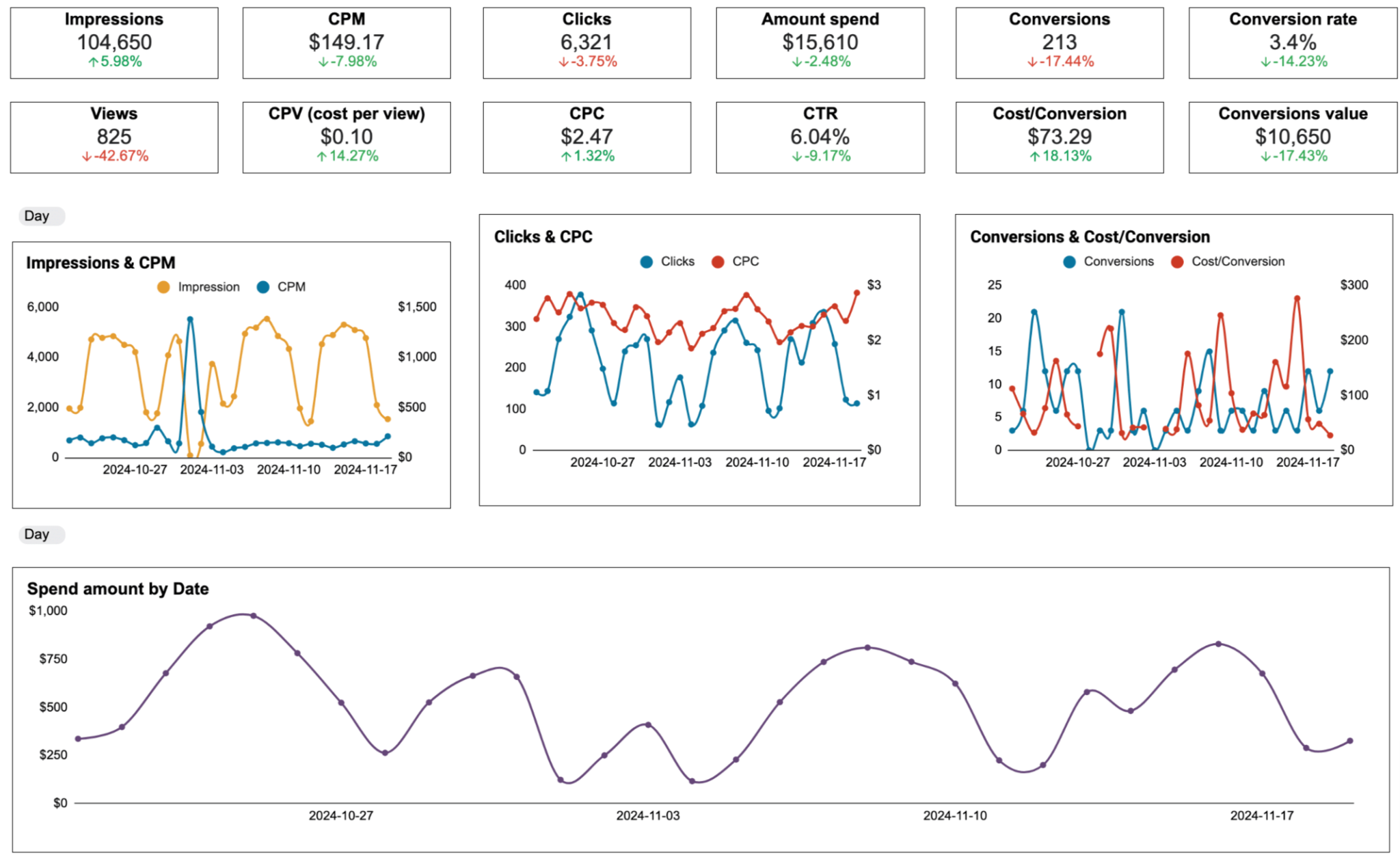Toggle the Conversions legend entry
Image resolution: width=1400 pixels, height=861 pixels.
point(1070,262)
